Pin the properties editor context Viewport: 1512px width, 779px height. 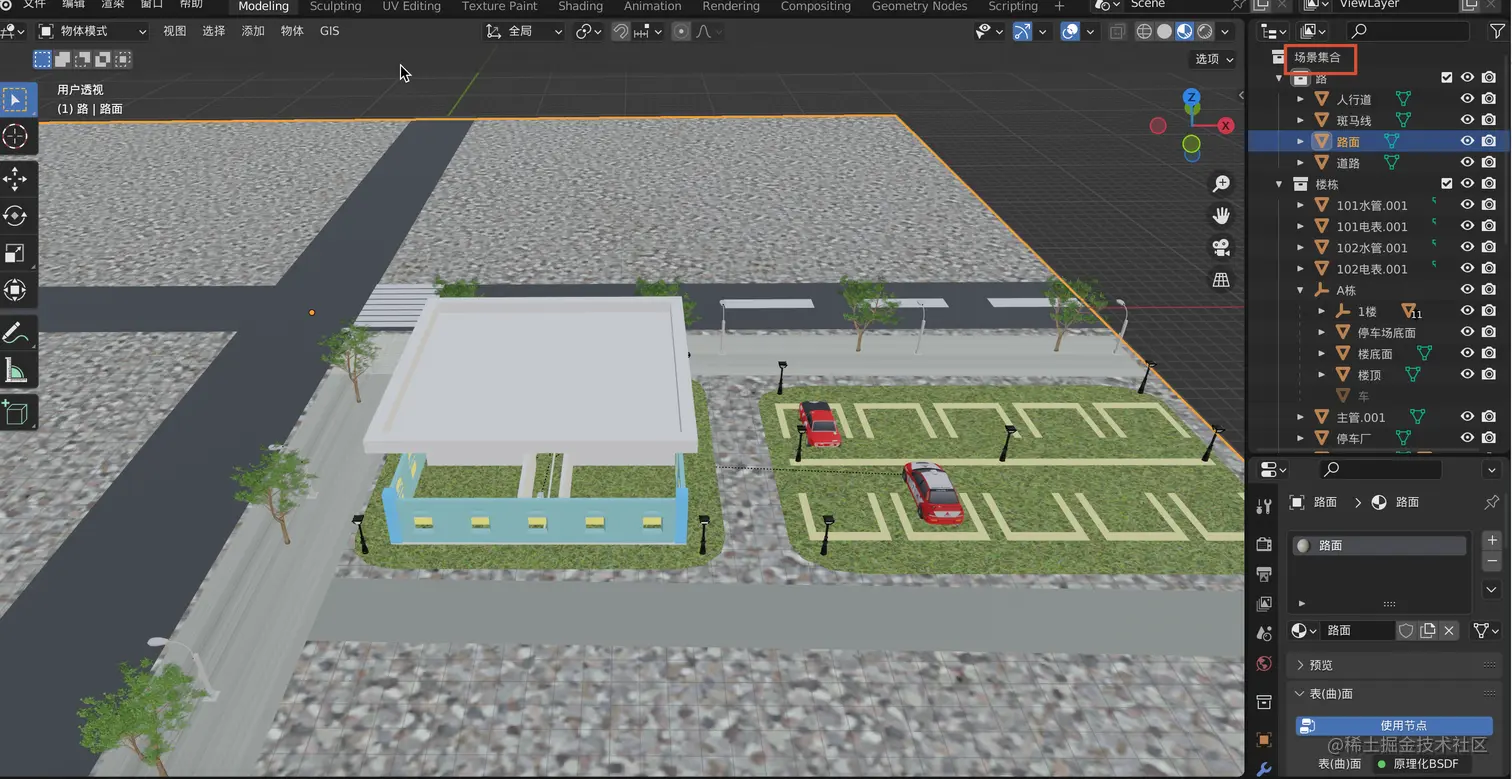(x=1492, y=502)
